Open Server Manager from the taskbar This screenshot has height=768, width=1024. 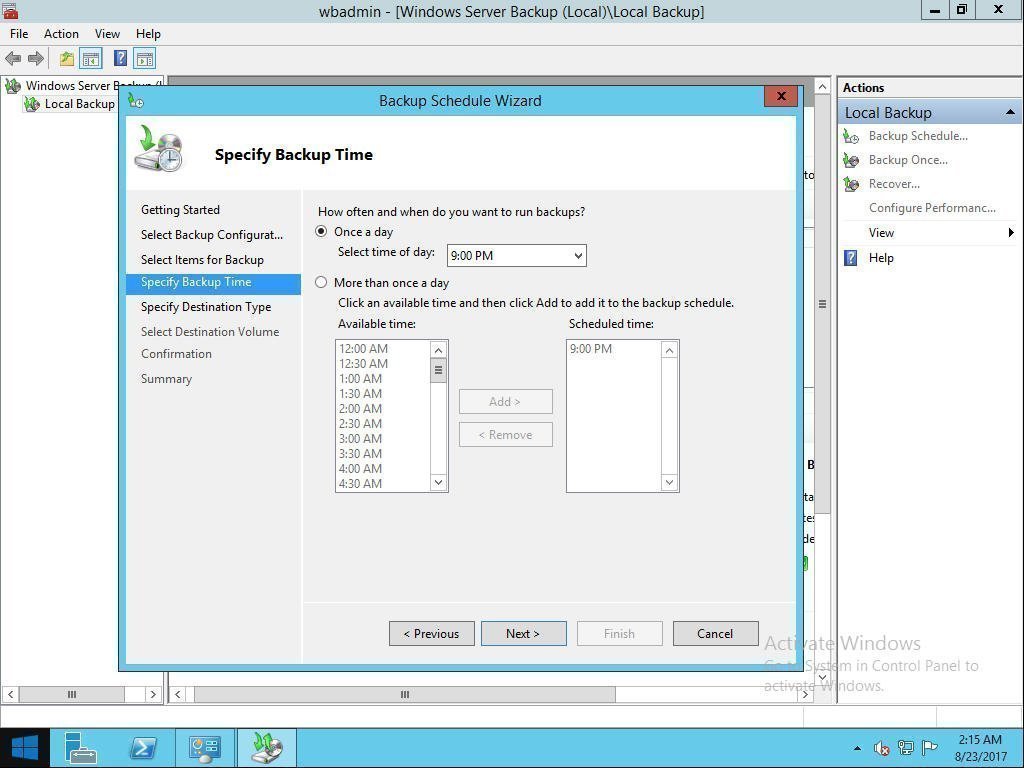(81, 748)
